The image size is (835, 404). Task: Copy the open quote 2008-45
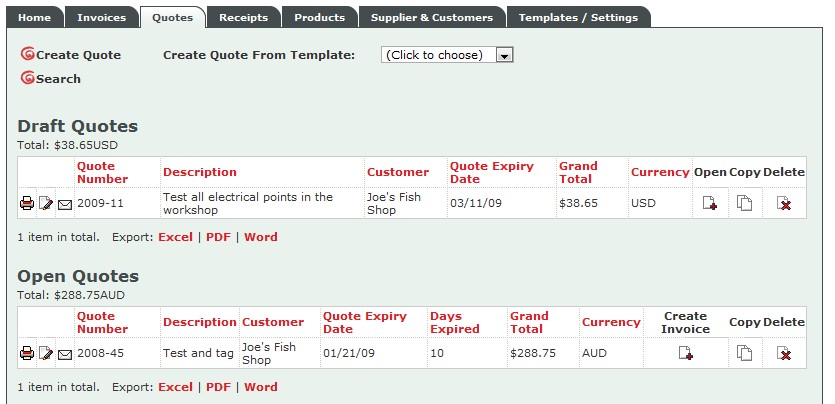744,353
